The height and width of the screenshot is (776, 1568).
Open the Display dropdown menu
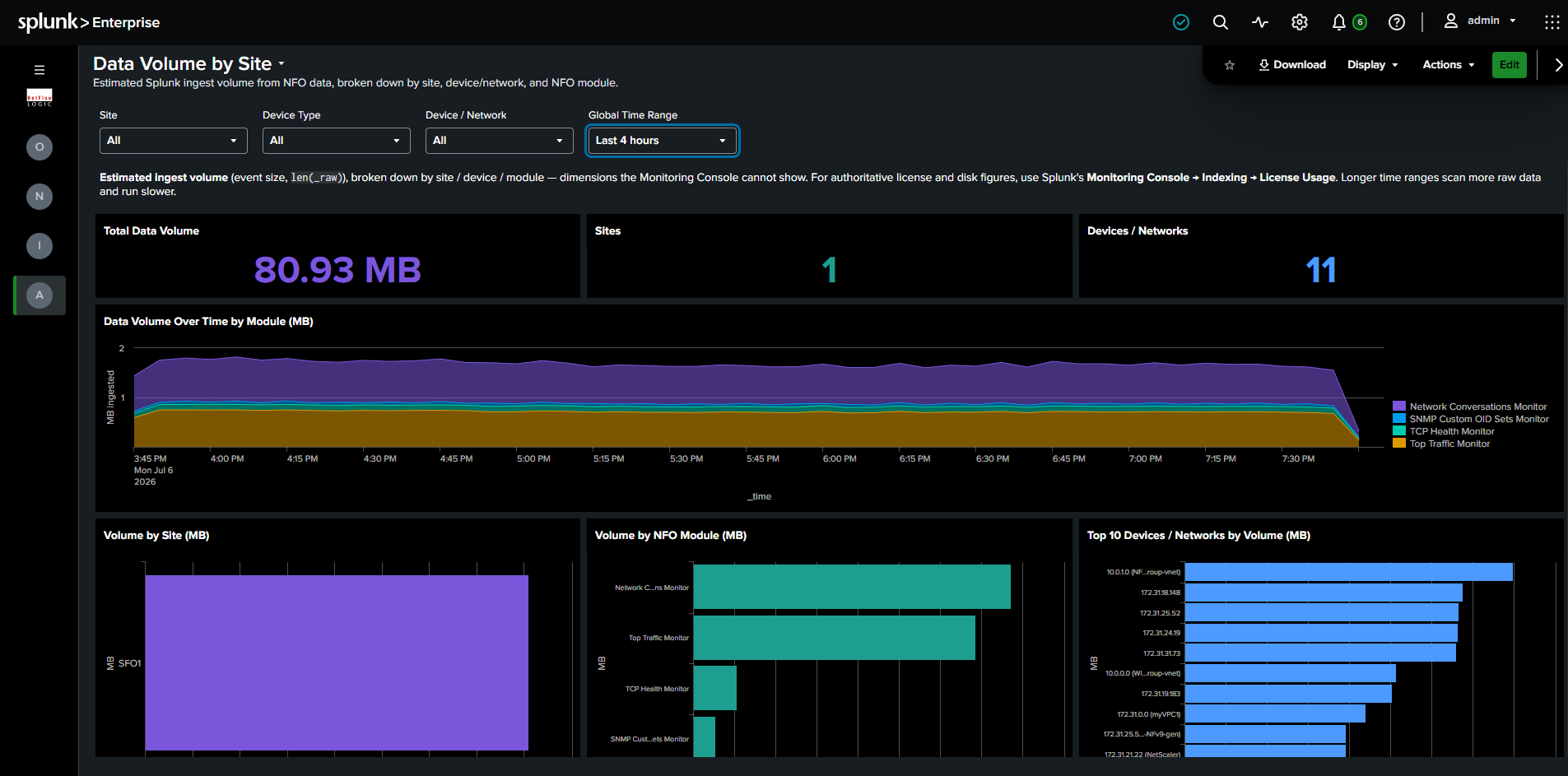[1372, 65]
